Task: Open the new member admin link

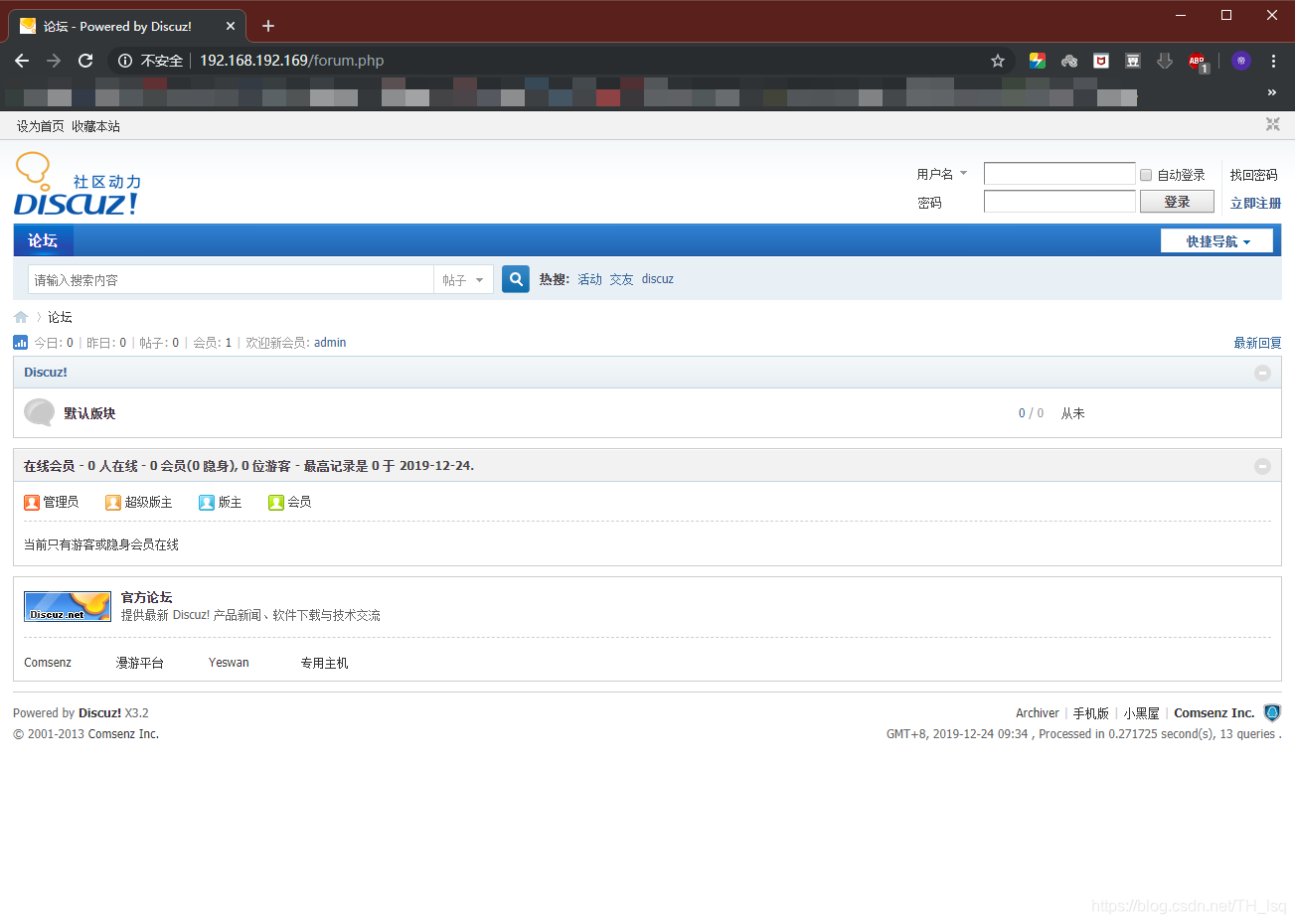Action: 330,343
